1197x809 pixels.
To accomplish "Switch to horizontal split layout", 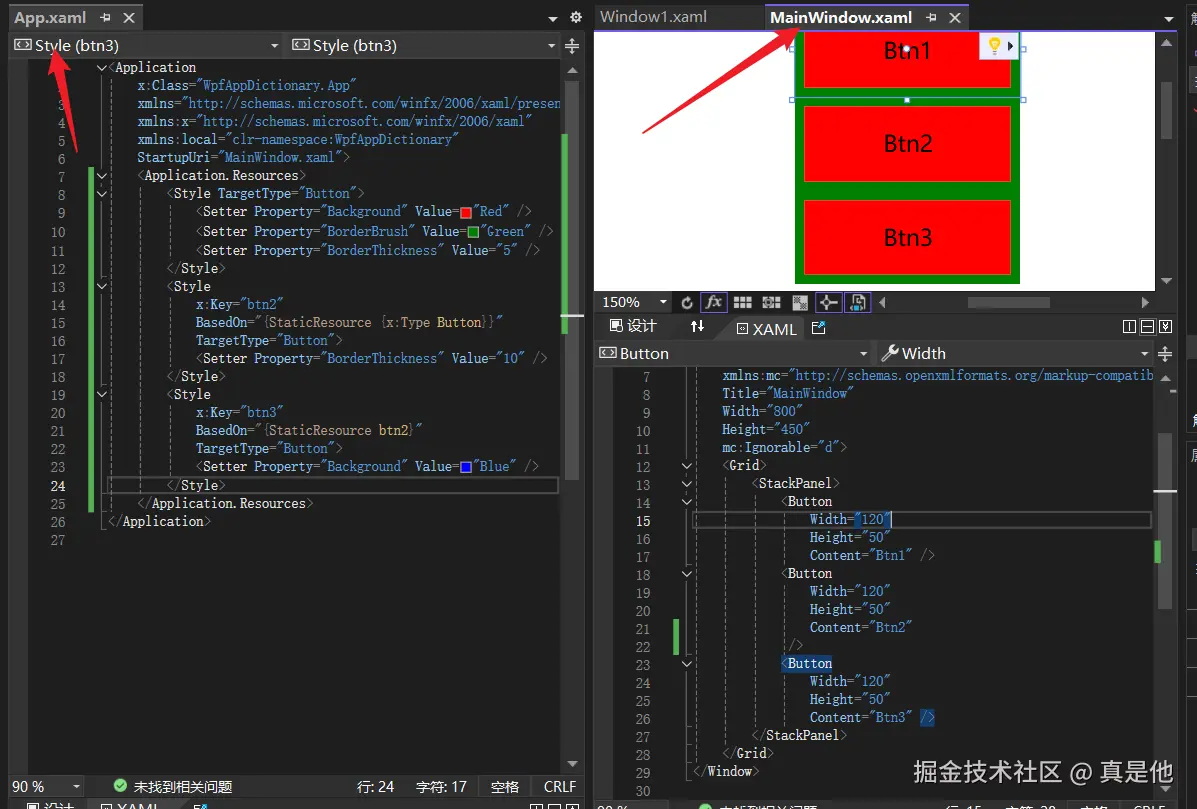I will click(1147, 327).
